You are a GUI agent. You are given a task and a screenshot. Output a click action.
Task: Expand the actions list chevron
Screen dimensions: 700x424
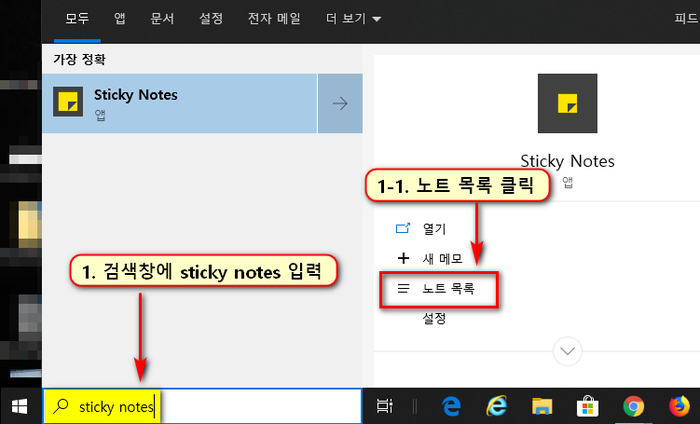point(567,351)
